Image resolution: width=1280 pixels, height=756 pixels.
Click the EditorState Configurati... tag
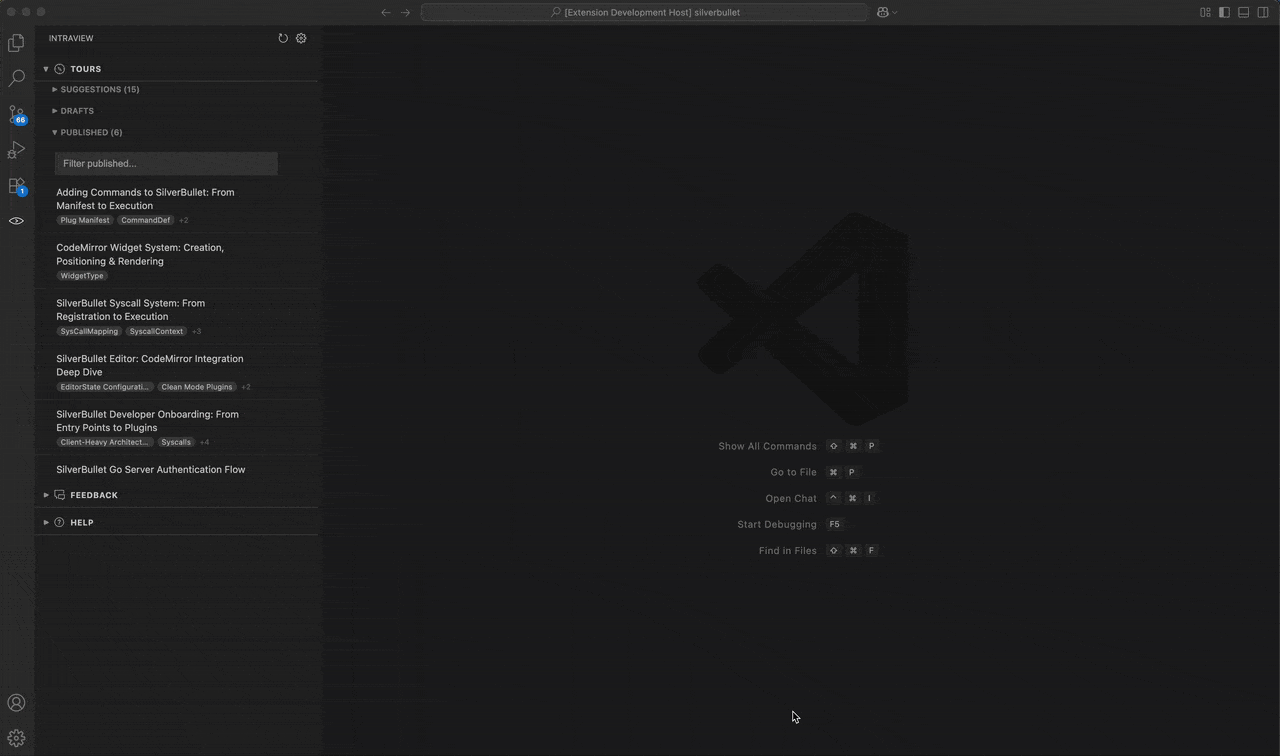[x=105, y=387]
